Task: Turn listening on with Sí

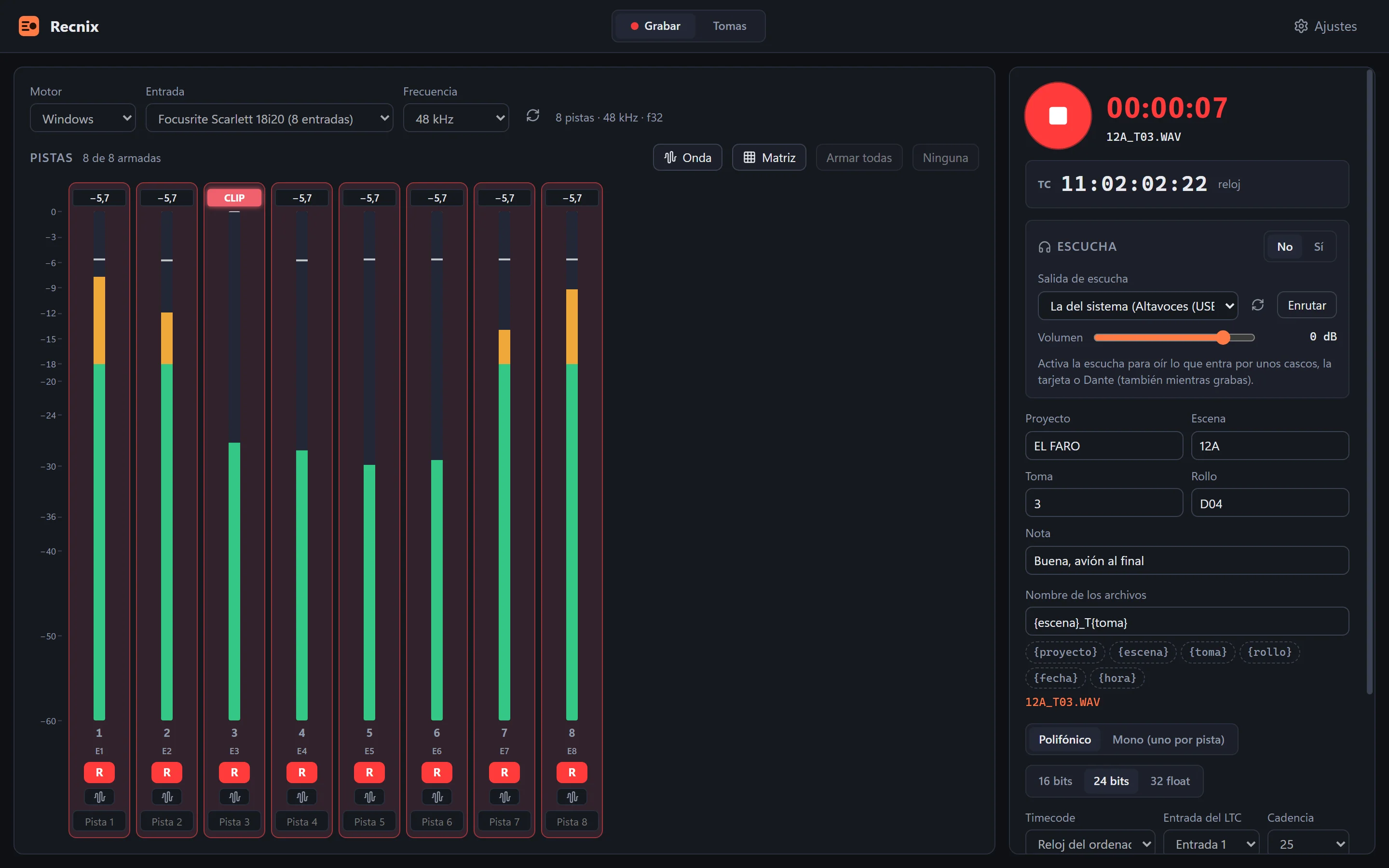Action: pyautogui.click(x=1319, y=246)
